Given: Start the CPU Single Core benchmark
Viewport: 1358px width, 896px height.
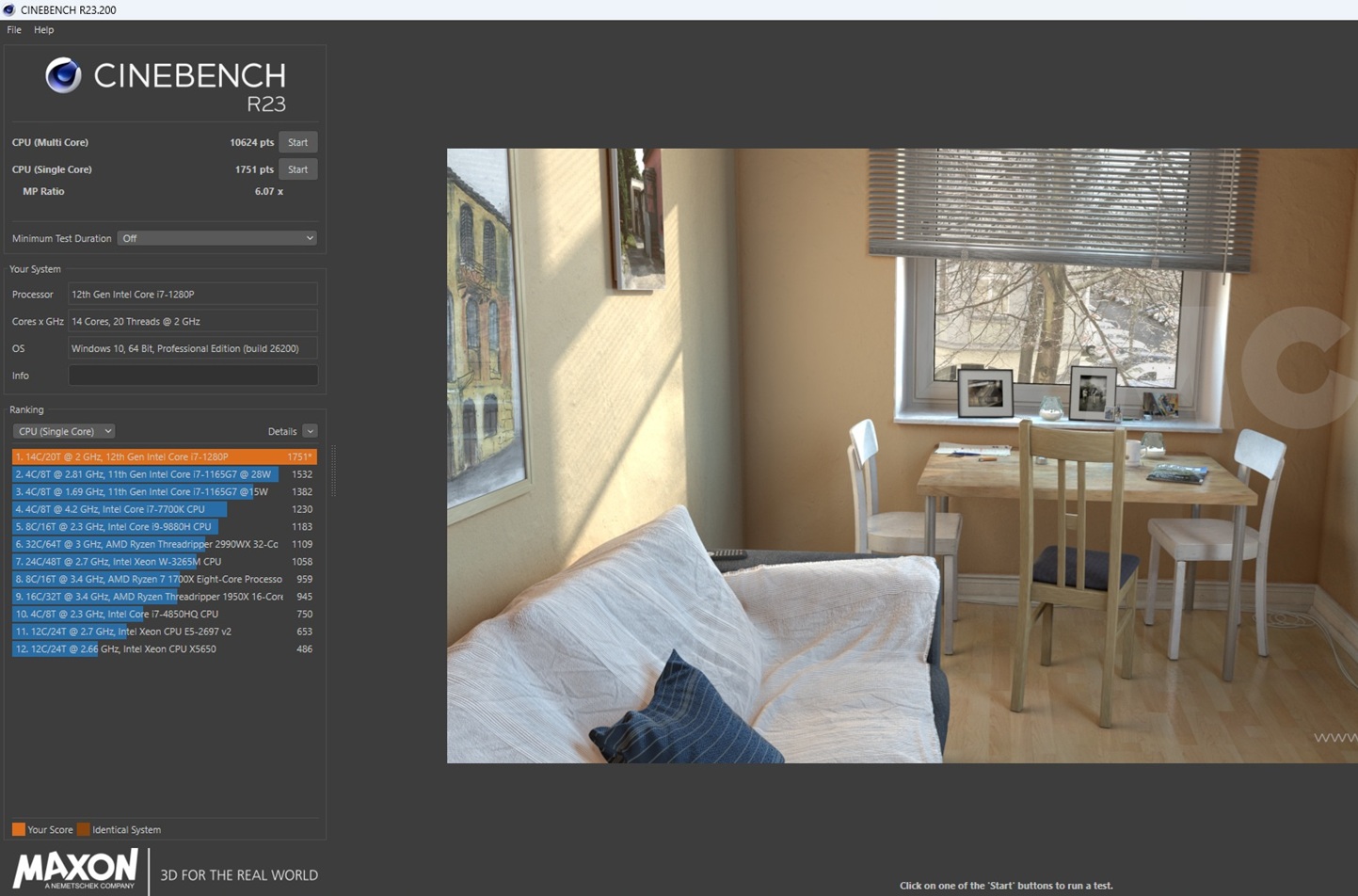Looking at the screenshot, I should pos(297,169).
